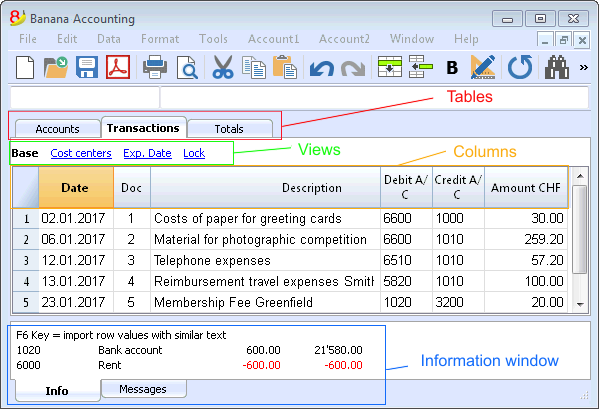Open the File menu
Image resolution: width=599 pixels, height=409 pixels.
[28, 39]
